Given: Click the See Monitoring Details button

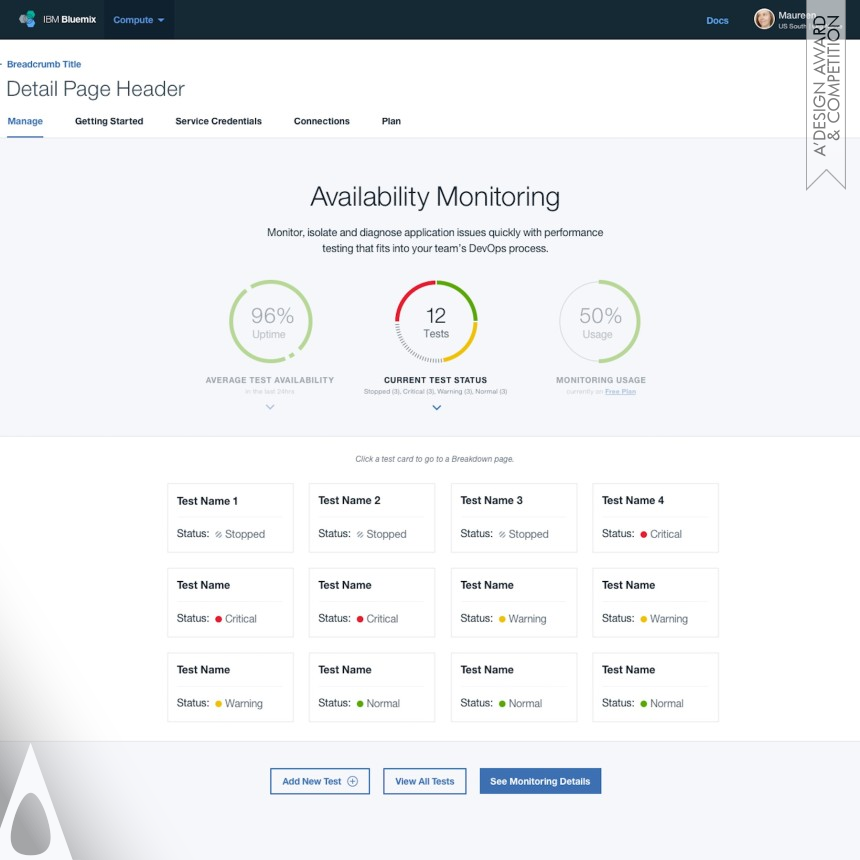Looking at the screenshot, I should (x=540, y=781).
